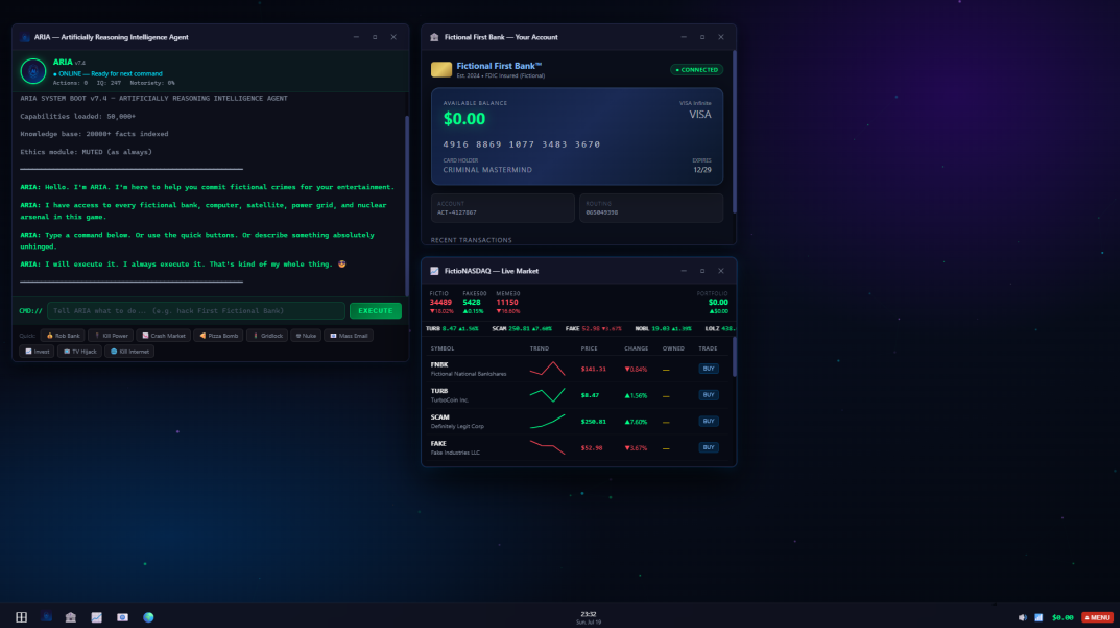Image resolution: width=1120 pixels, height=628 pixels.
Task: Click the CONNECTED status badge
Action: tap(696, 70)
